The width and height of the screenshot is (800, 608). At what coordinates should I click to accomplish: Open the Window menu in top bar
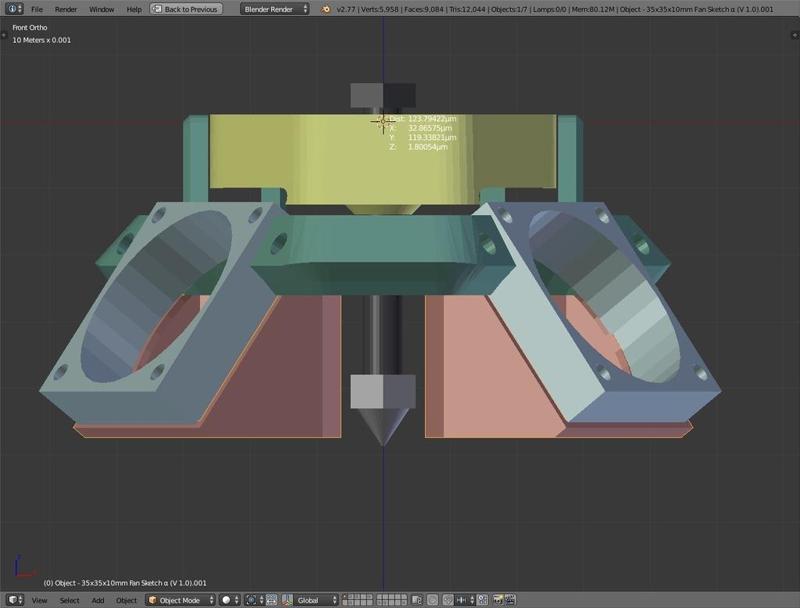pyautogui.click(x=101, y=9)
